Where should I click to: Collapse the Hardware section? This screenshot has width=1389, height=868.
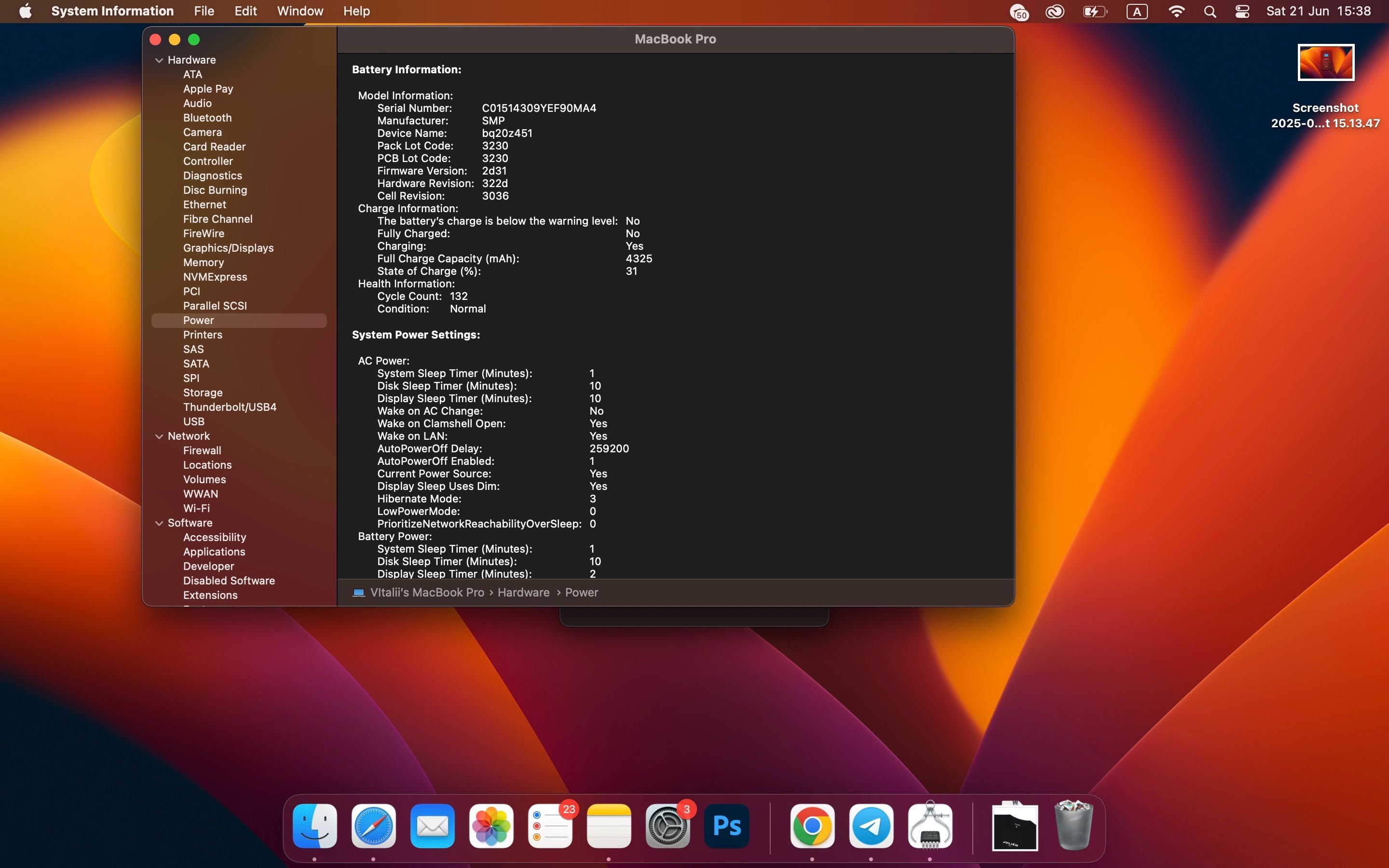159,60
